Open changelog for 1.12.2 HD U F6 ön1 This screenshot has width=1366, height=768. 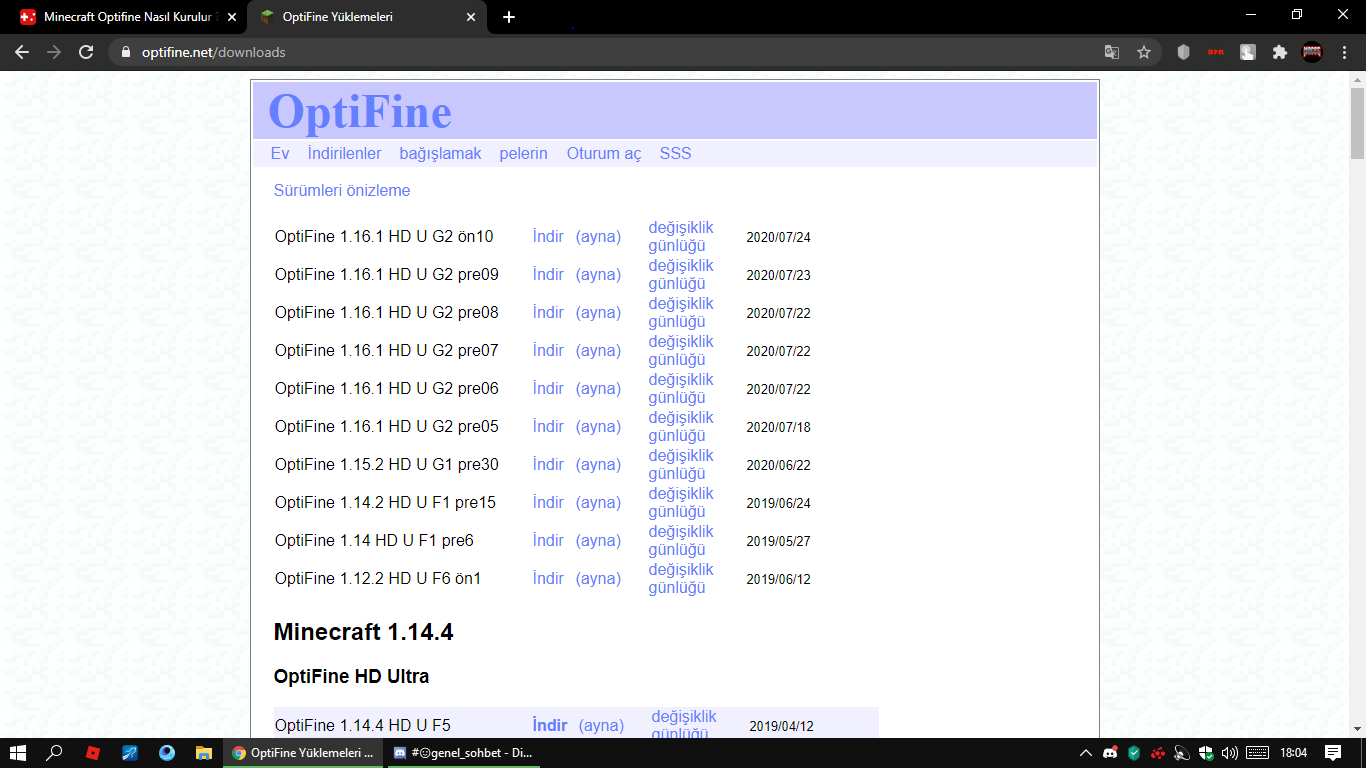pos(681,579)
